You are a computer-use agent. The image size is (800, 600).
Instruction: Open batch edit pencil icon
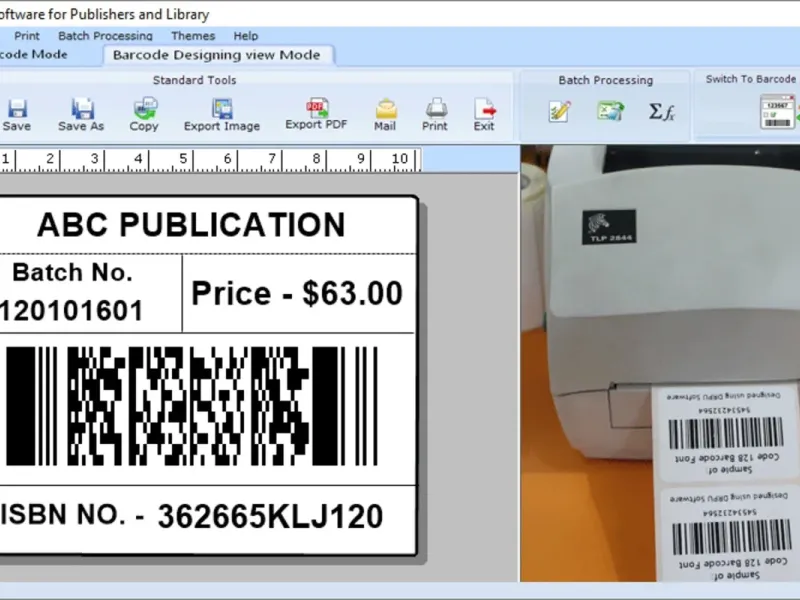tap(559, 111)
